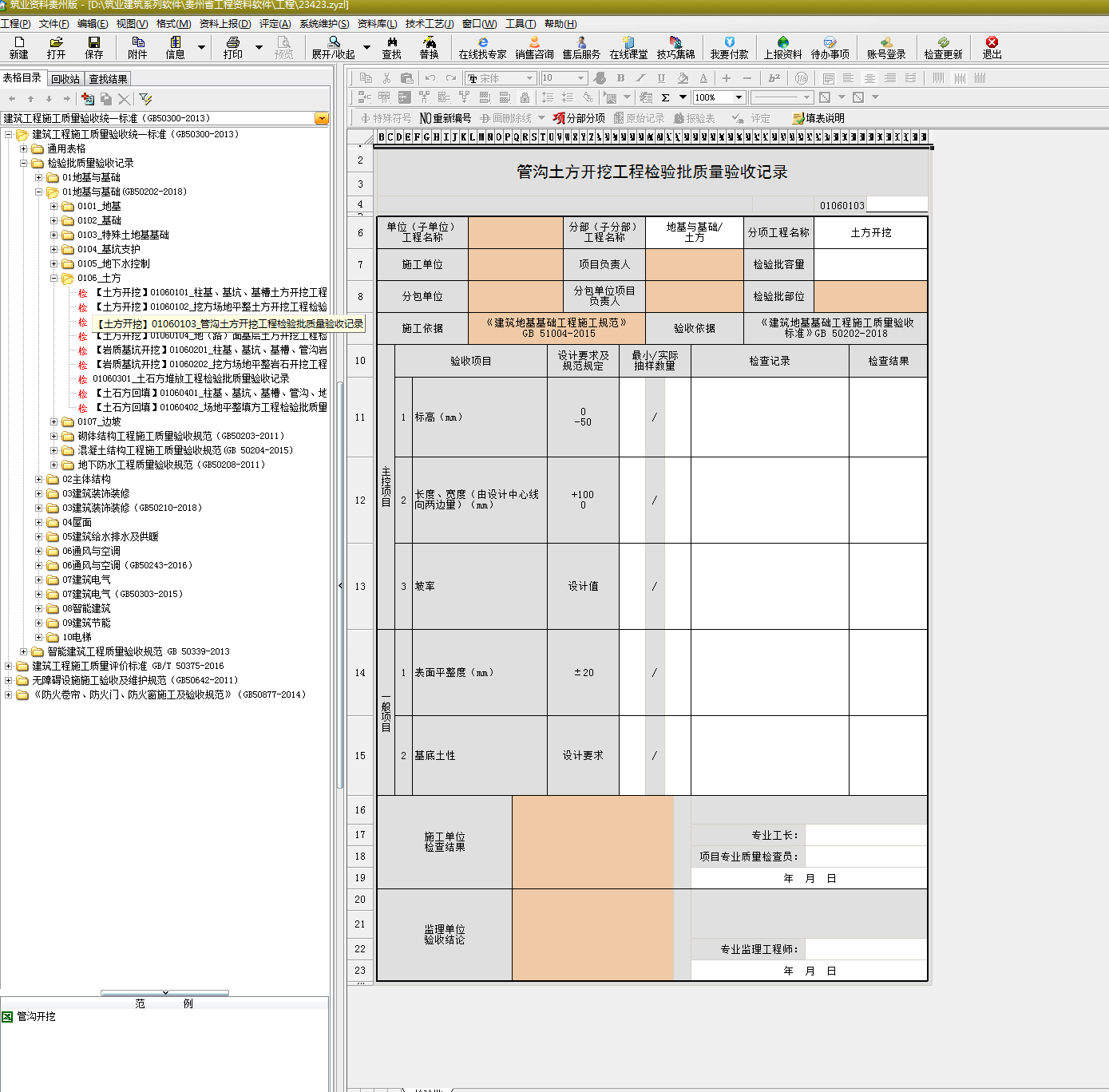Viewport: 1109px width, 1092px height.
Task: Open the 查找 search tool
Action: (x=391, y=48)
